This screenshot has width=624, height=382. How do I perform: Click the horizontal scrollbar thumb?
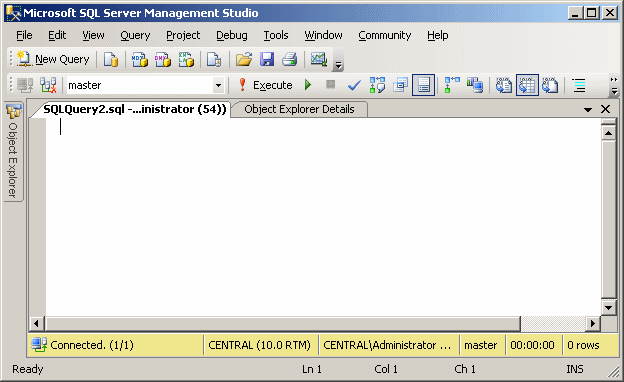(283, 324)
